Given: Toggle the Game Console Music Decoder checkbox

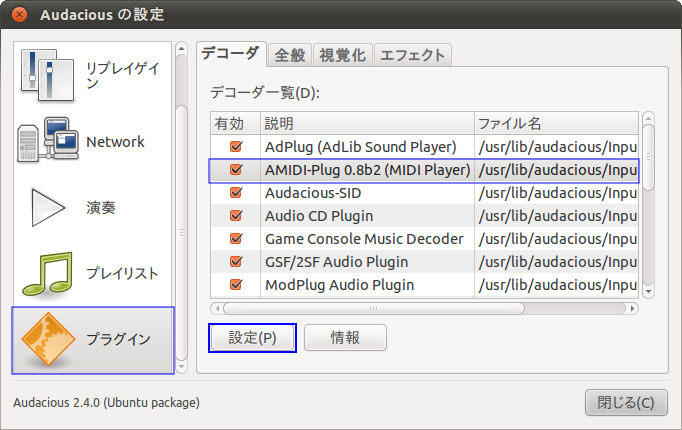Looking at the screenshot, I should pyautogui.click(x=236, y=239).
